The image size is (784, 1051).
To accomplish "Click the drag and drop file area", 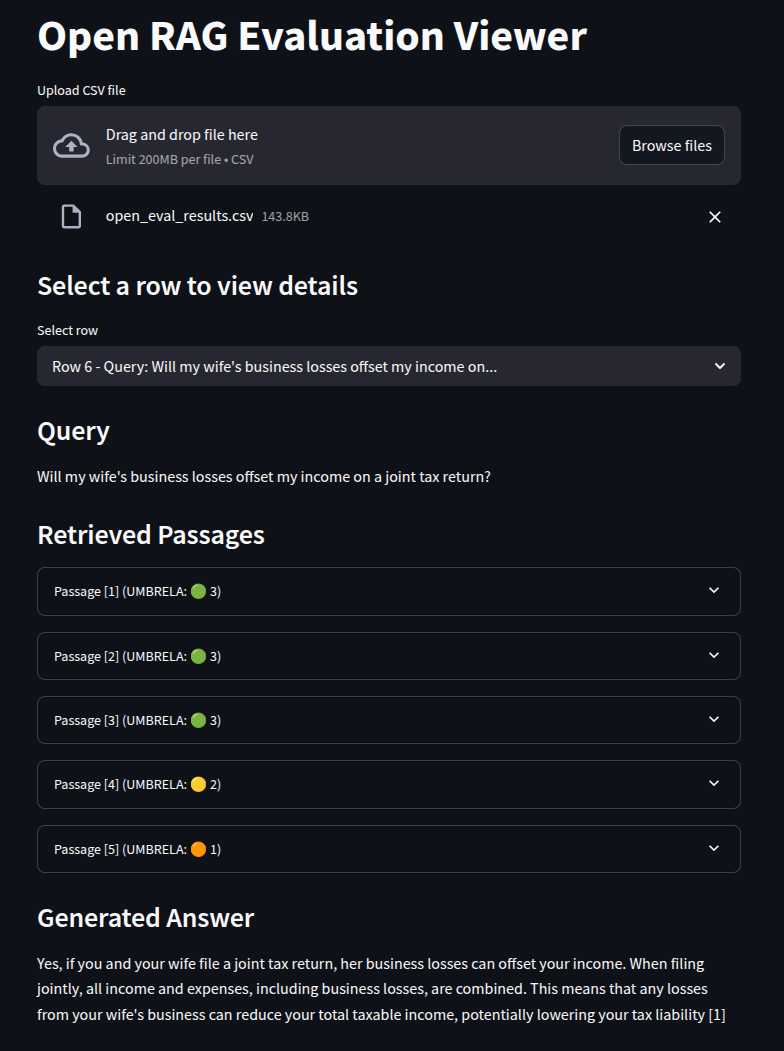I will [389, 145].
